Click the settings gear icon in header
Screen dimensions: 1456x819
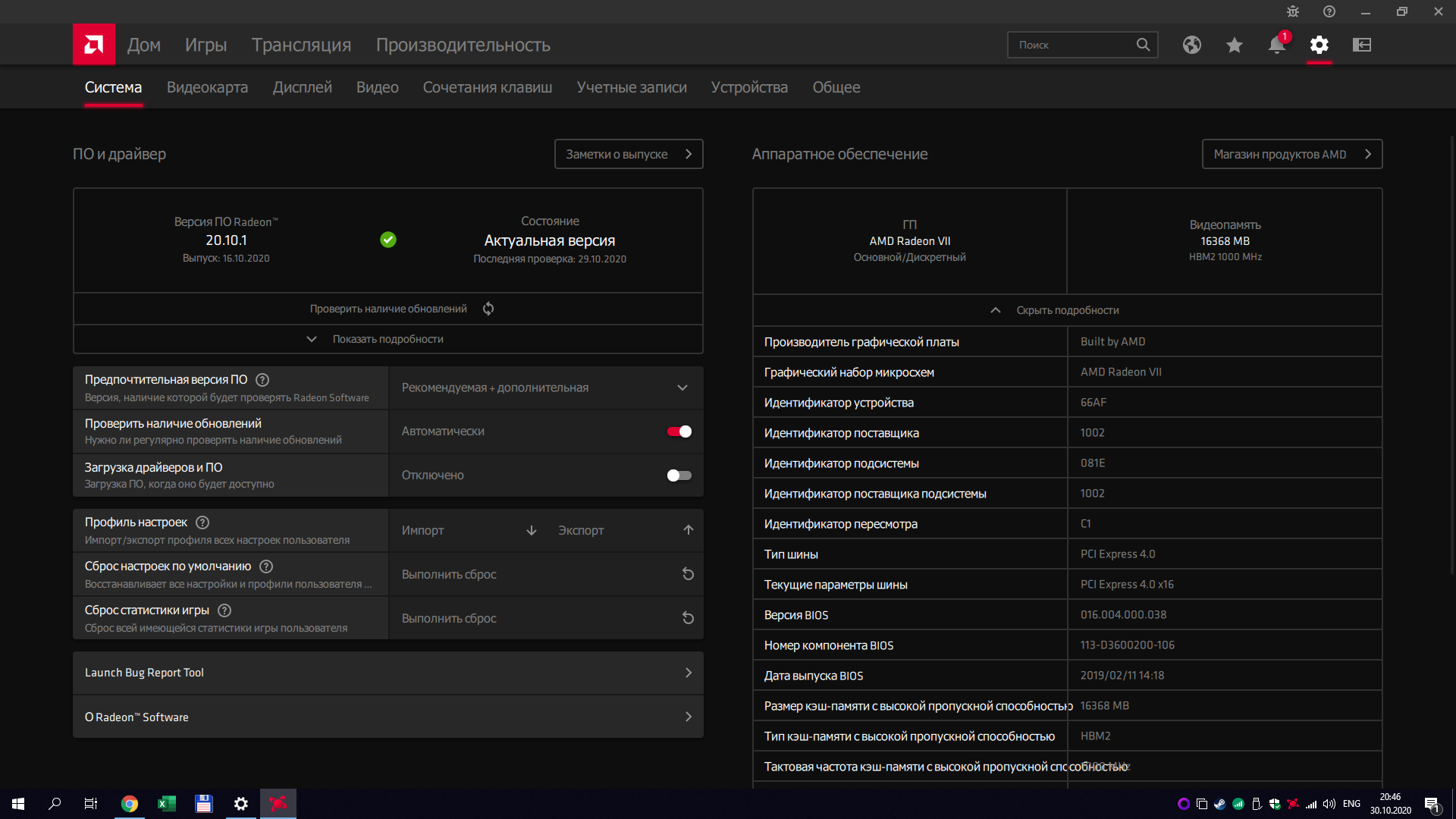click(x=1319, y=45)
